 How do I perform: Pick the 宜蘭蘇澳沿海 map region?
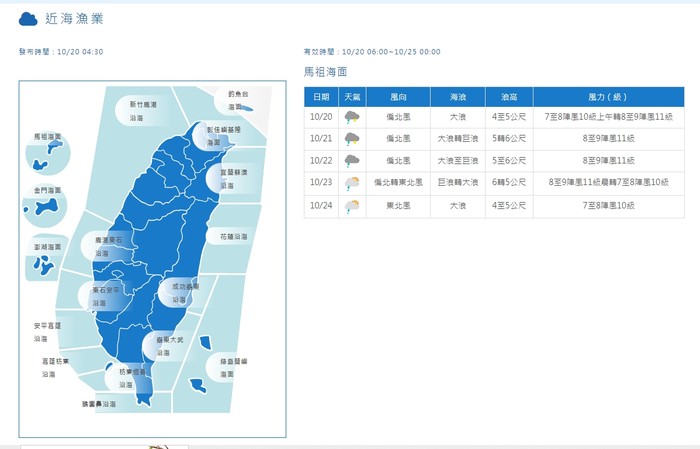pos(235,180)
